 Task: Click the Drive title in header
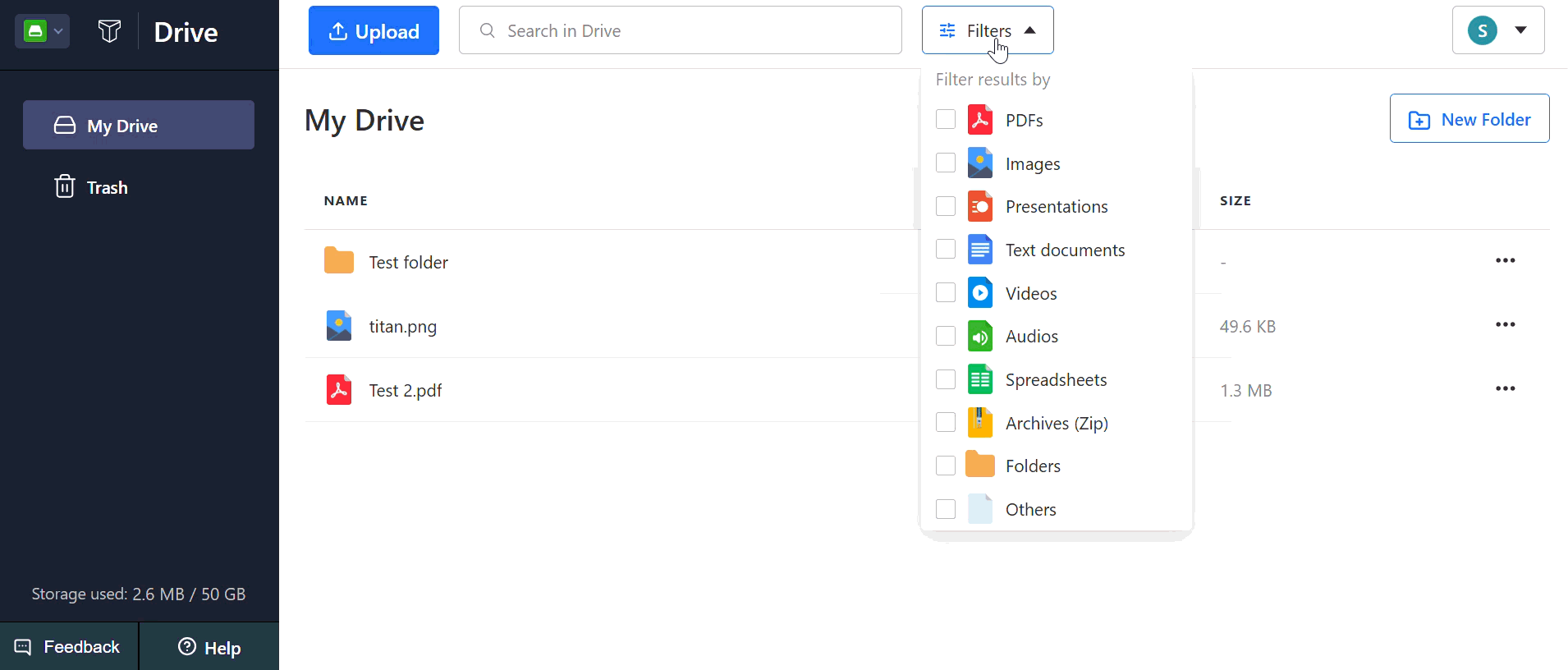click(186, 32)
